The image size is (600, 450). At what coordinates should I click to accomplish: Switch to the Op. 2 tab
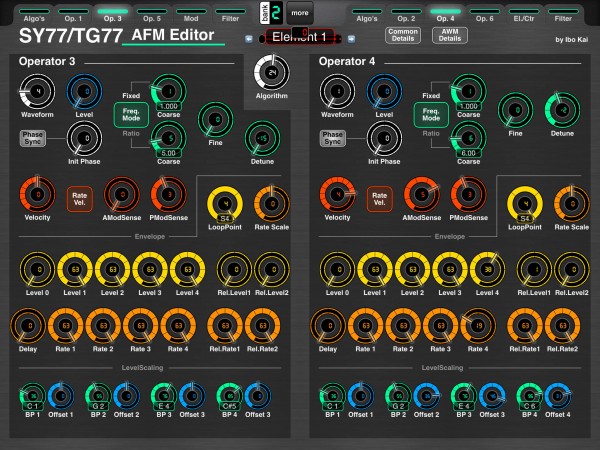pyautogui.click(x=406, y=15)
